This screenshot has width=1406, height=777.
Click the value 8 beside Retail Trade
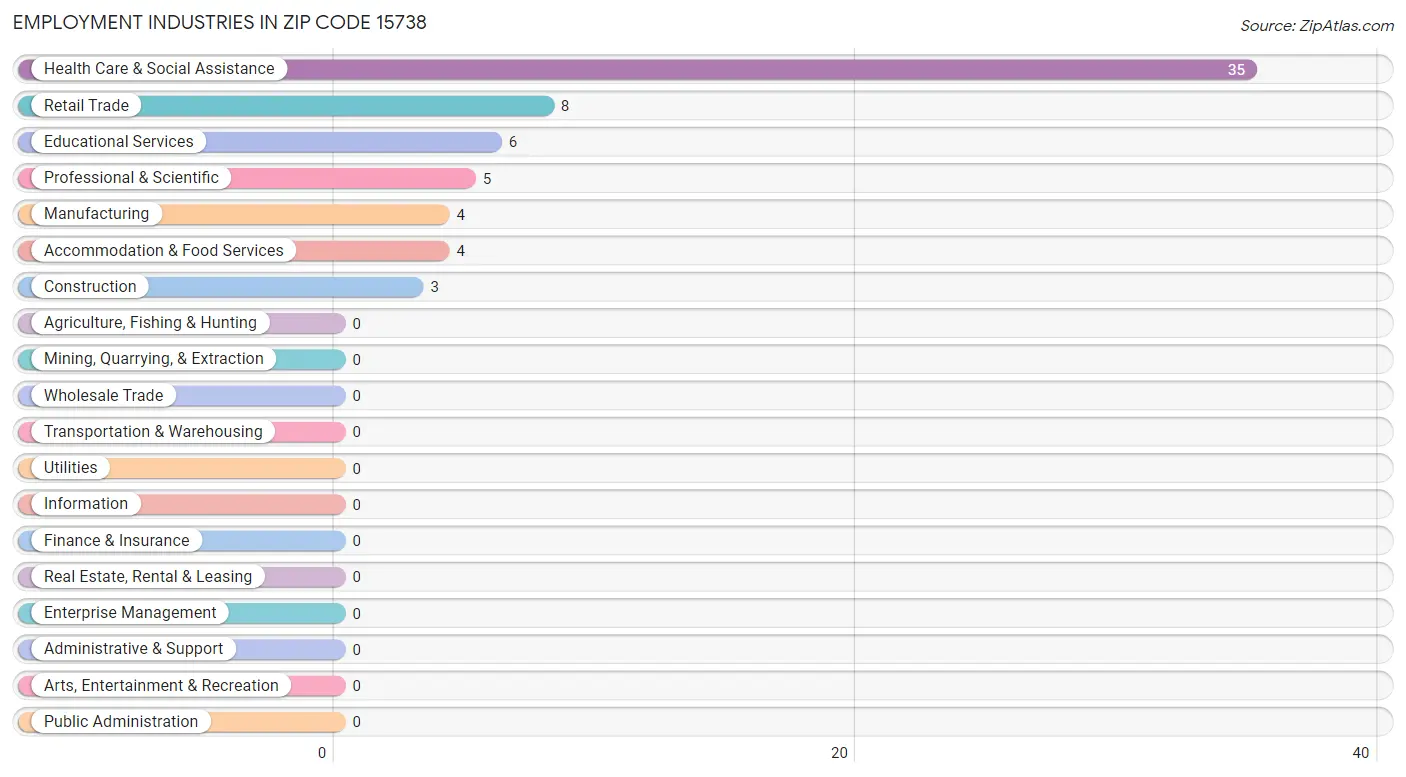[x=565, y=106]
